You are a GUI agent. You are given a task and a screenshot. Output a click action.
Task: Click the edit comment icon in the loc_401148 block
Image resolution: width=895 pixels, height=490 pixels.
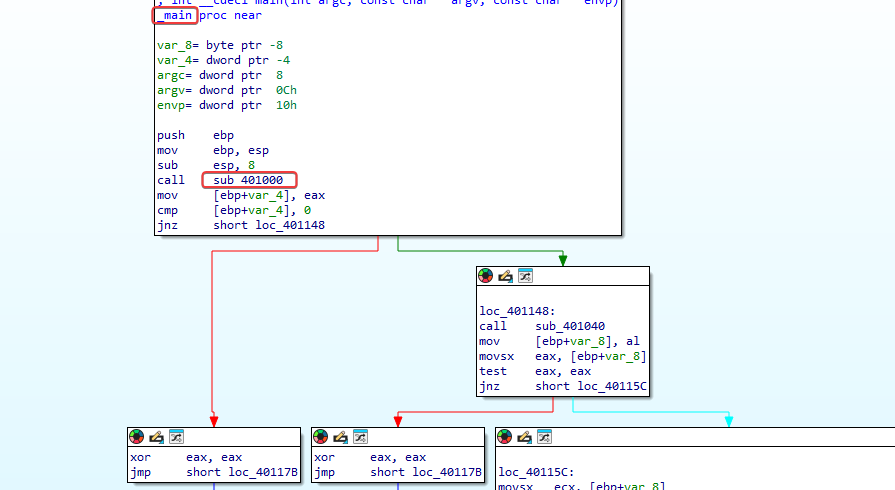(505, 276)
